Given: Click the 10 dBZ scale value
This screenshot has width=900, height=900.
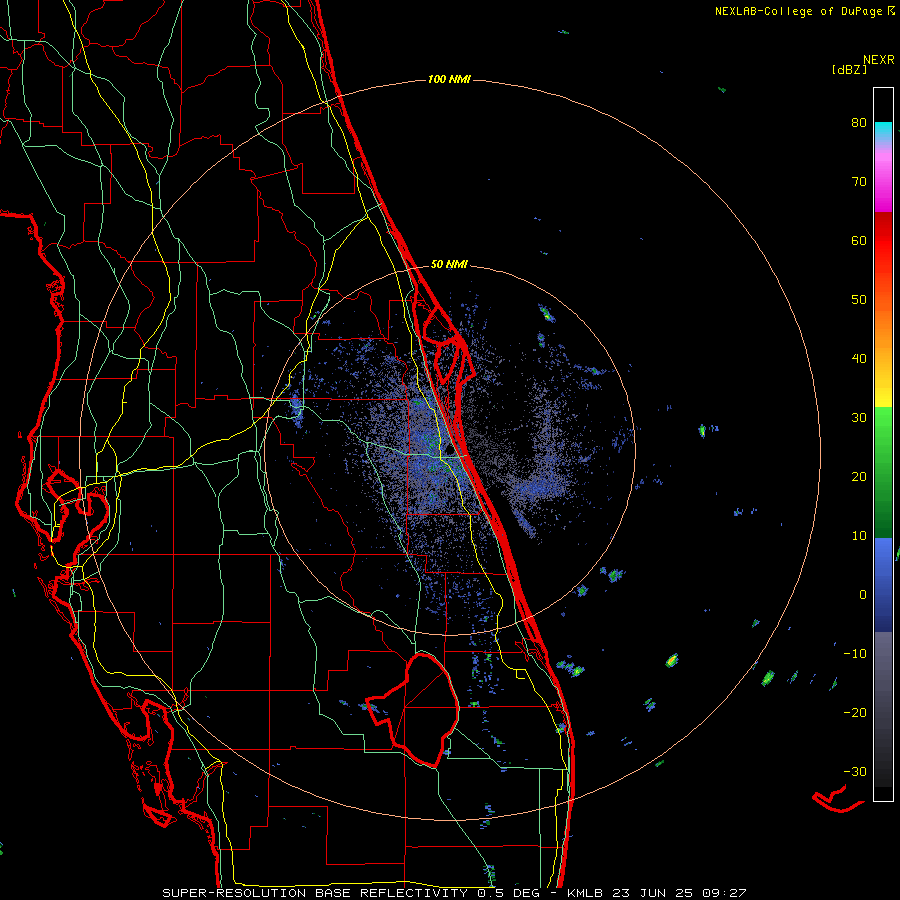Looking at the screenshot, I should click(x=859, y=536).
